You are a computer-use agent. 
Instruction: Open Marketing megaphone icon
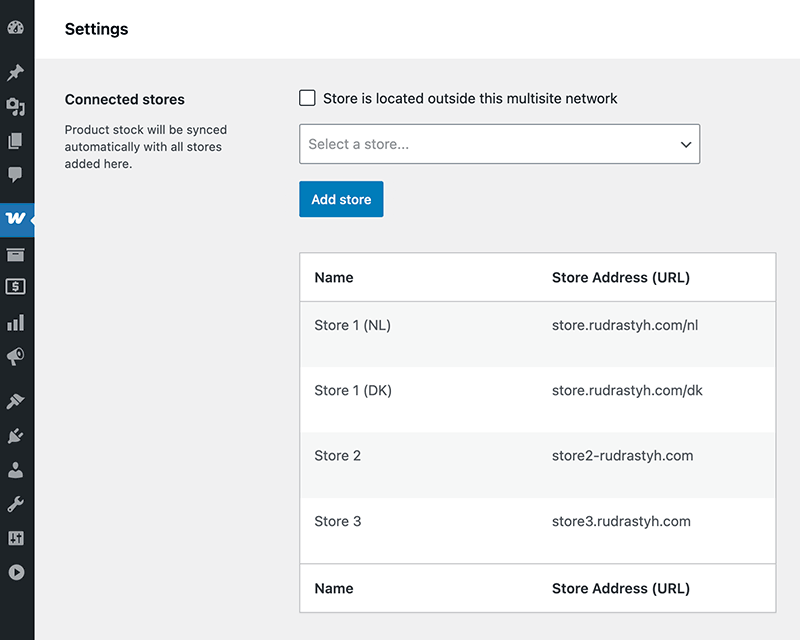[x=15, y=356]
